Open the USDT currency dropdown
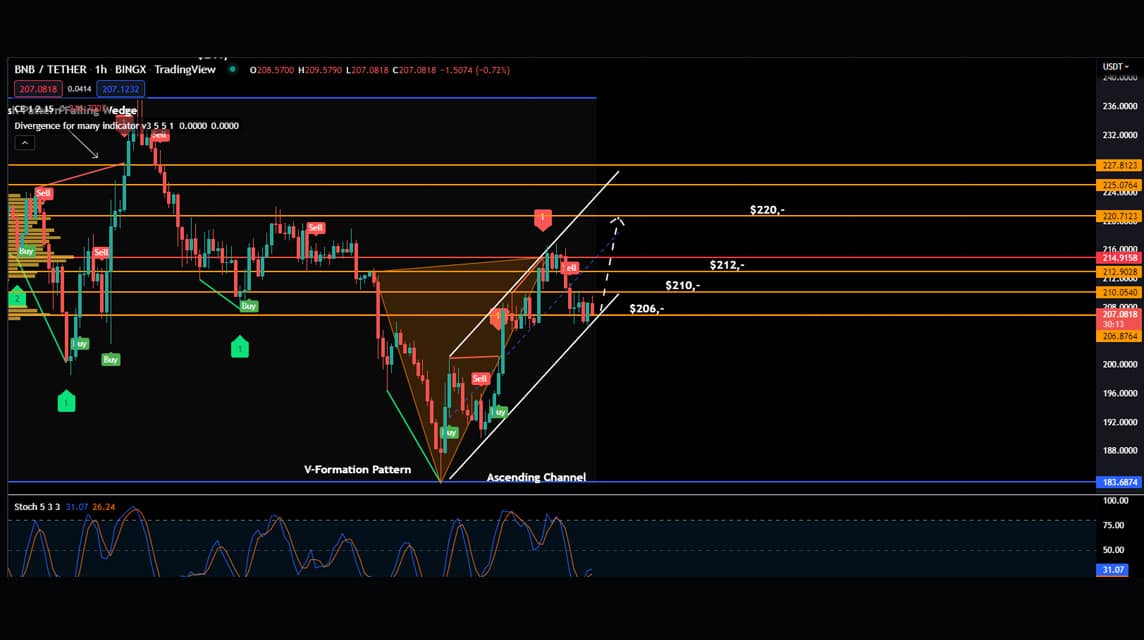Screen dimensions: 1144x640 [x=1116, y=66]
